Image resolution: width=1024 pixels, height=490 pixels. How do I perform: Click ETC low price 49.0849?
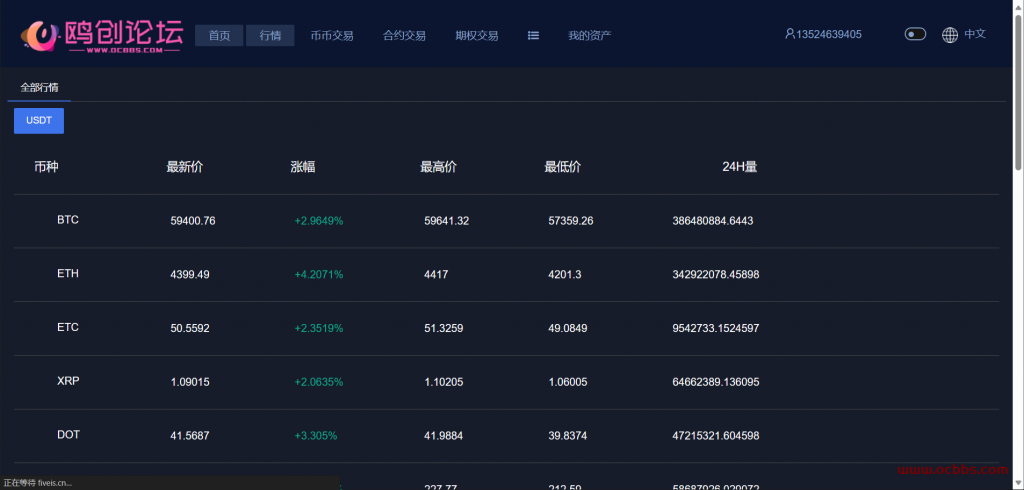click(568, 328)
